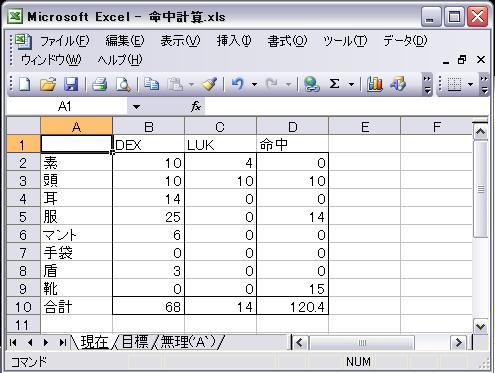
Task: Click the Excel workbook icon in menu bar
Action: pos(23,41)
